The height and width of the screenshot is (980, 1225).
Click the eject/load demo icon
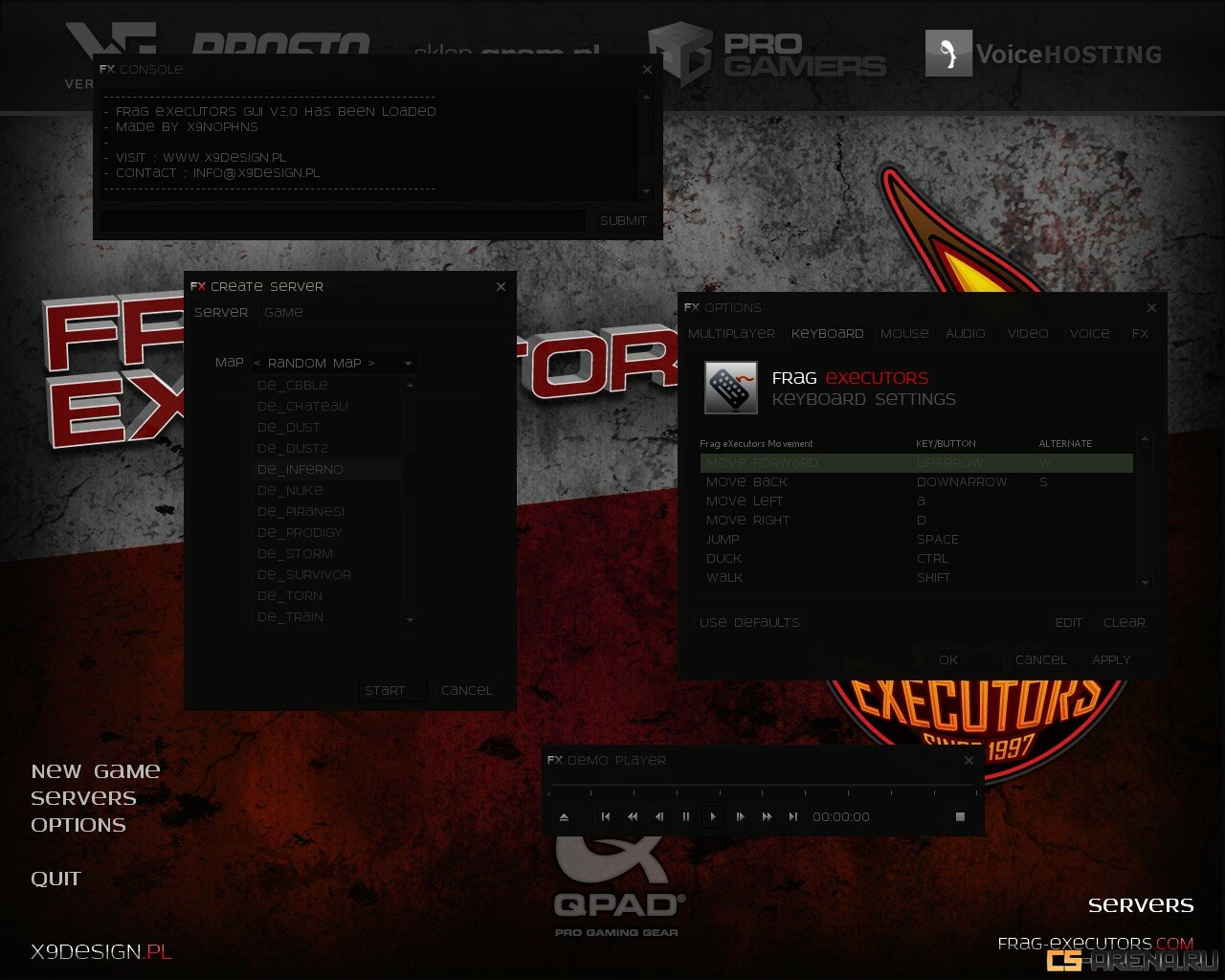click(x=564, y=816)
